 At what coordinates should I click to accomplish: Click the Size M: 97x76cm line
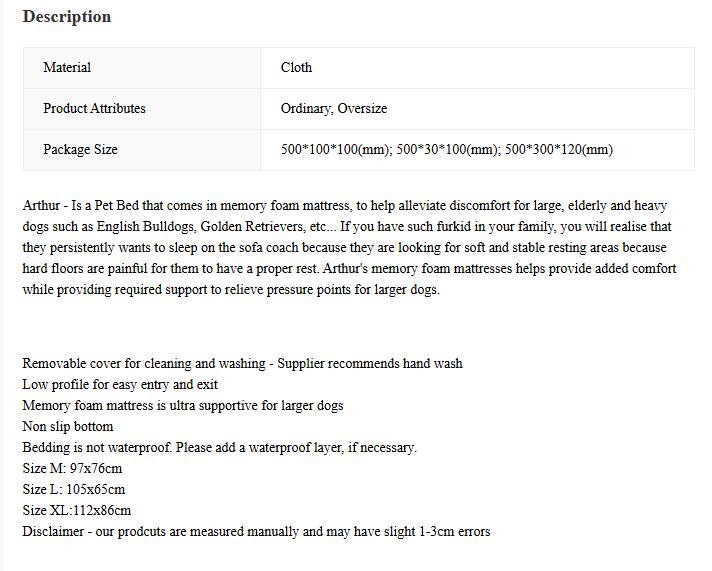(72, 468)
